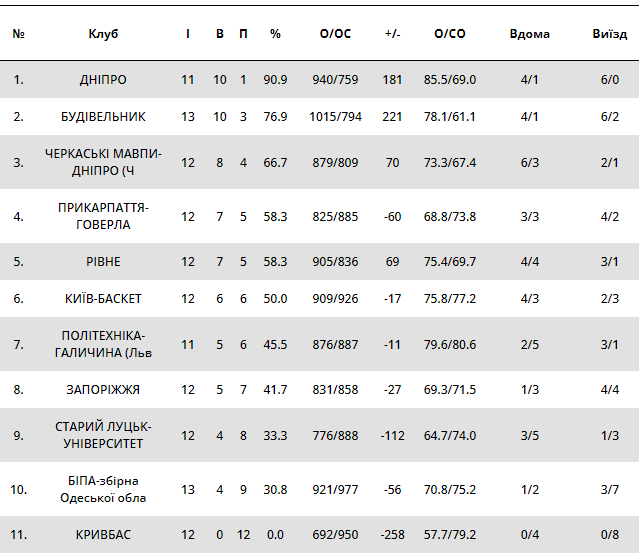This screenshot has width=639, height=559.
Task: Open the ПРИКАРПАТТЯ-ГОВЕРЛА club entry
Action: (103, 216)
